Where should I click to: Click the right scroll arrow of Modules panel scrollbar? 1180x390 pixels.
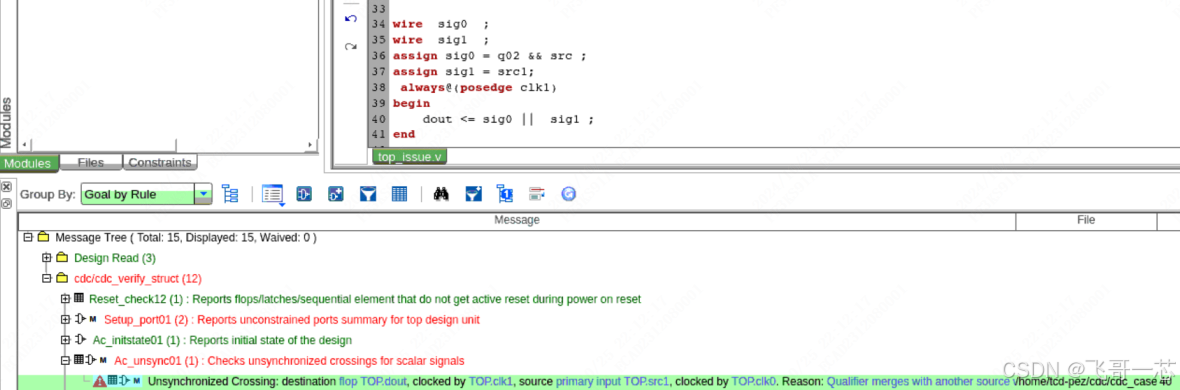click(x=311, y=145)
